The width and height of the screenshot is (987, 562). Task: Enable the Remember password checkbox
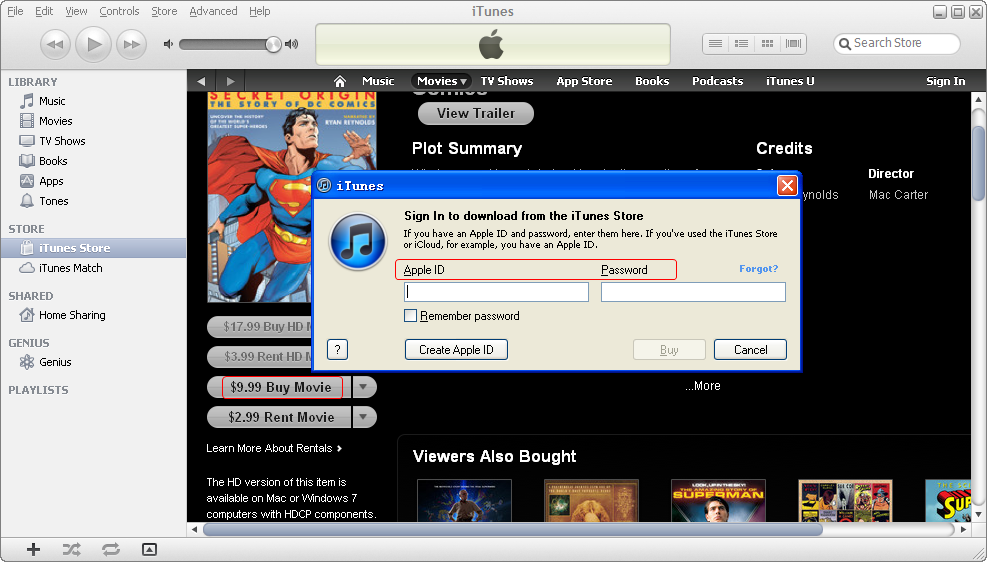410,316
